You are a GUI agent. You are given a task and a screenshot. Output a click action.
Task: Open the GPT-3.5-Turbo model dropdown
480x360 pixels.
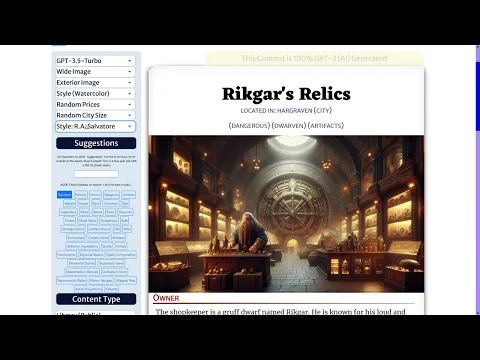pos(95,61)
